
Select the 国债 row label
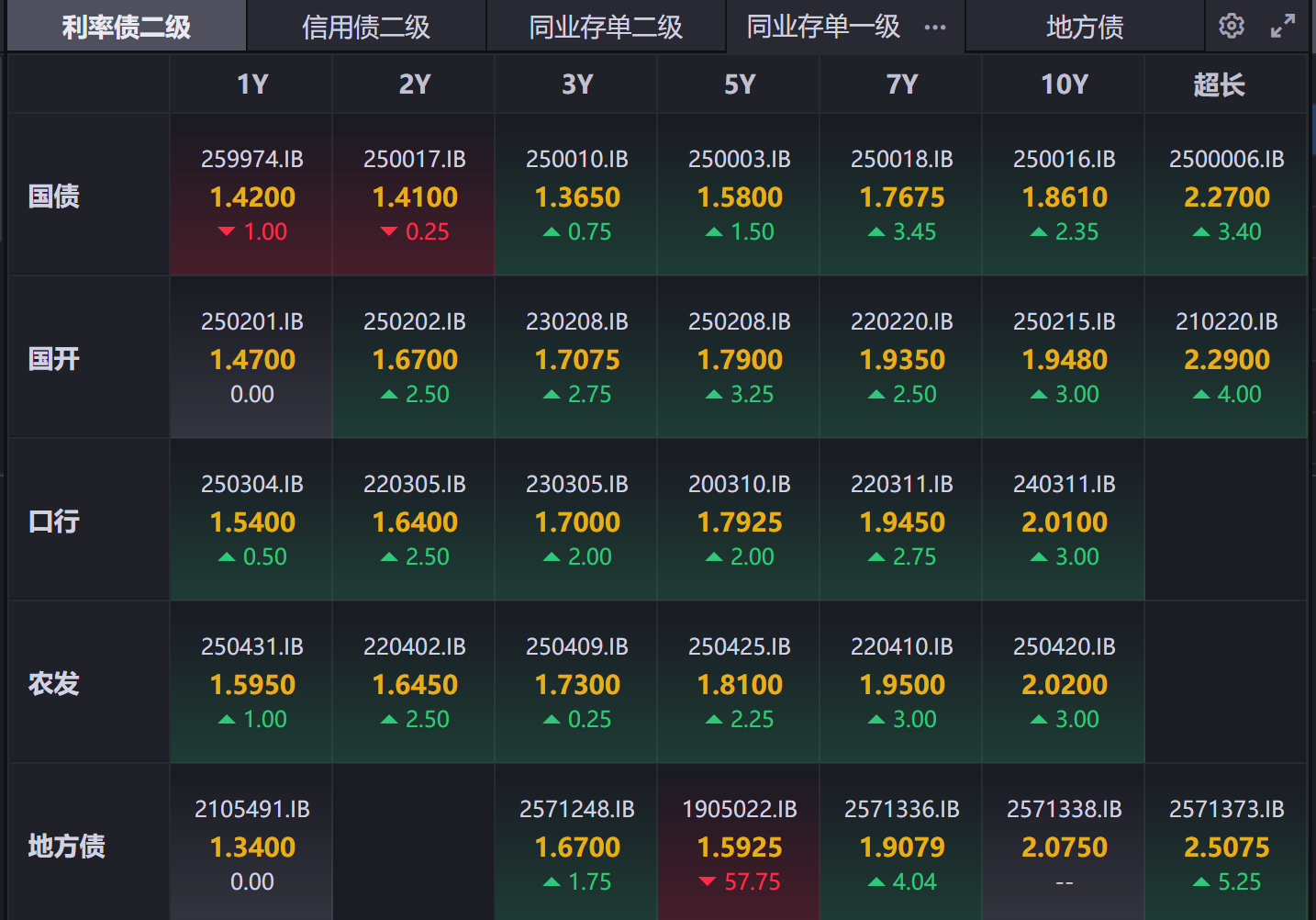pyautogui.click(x=54, y=196)
